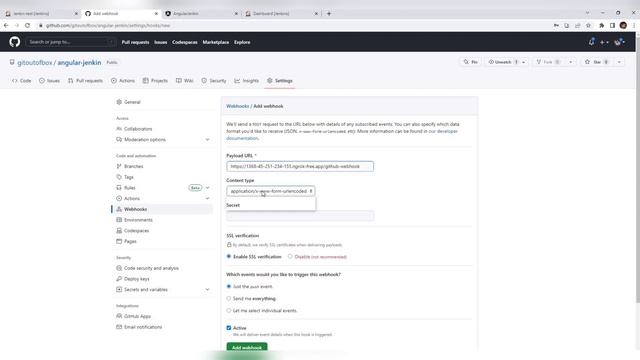This screenshot has height=360, width=640.
Task: Star the repository
Action: click(597, 62)
